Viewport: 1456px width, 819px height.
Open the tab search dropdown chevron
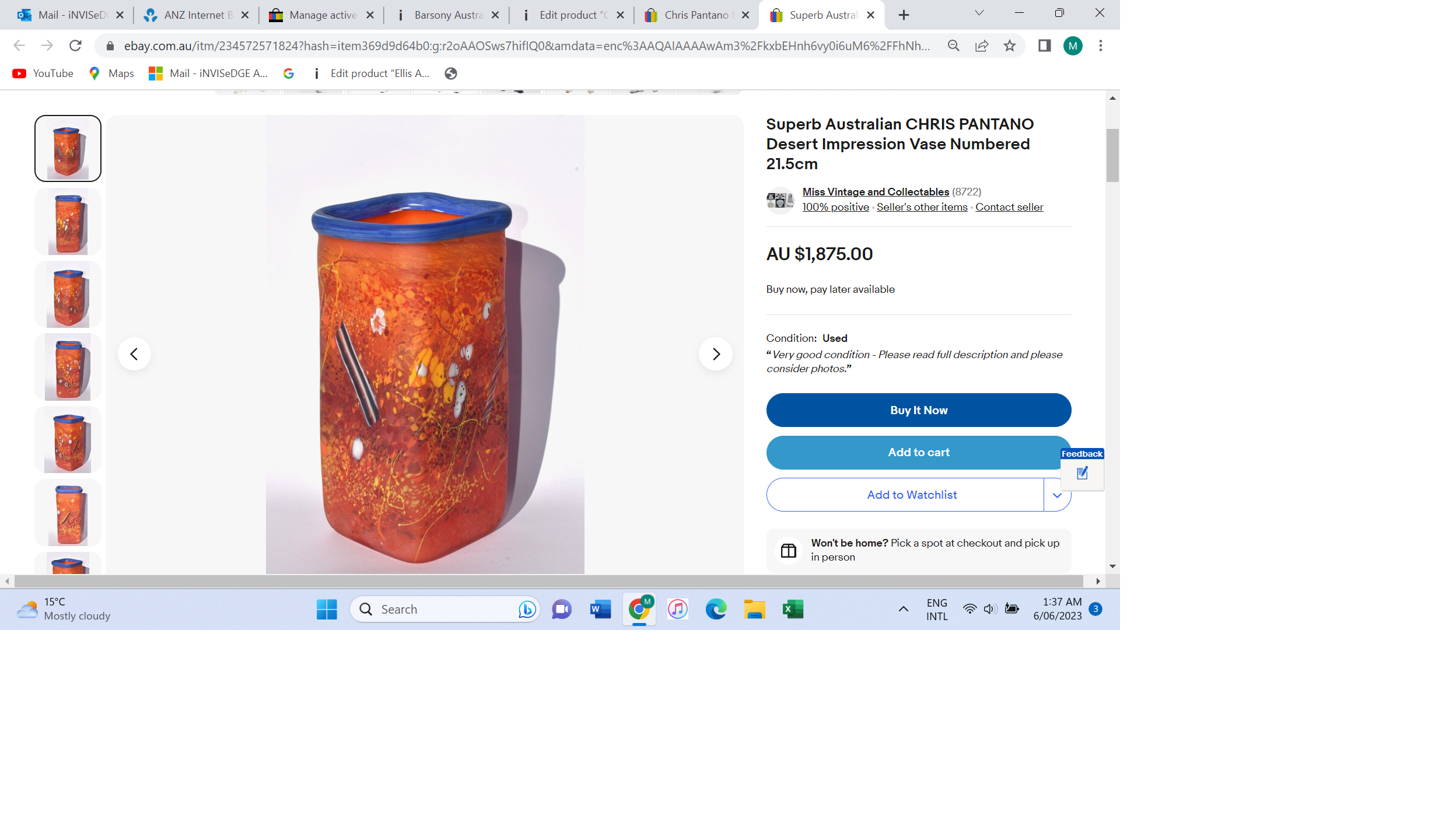[x=979, y=13]
